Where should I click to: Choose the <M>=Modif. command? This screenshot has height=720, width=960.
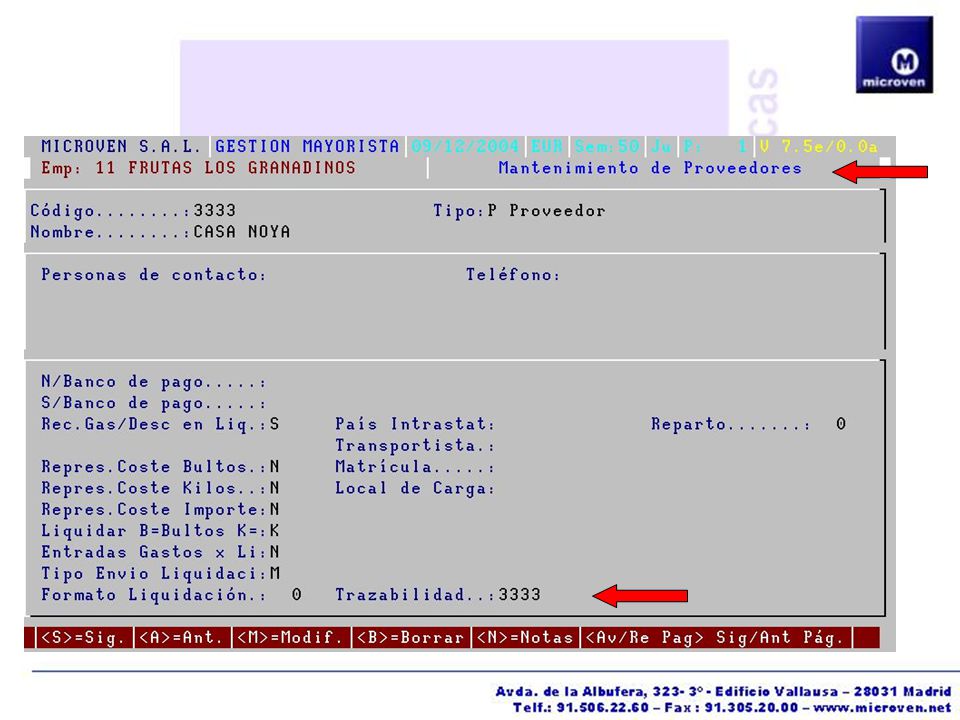[290, 637]
